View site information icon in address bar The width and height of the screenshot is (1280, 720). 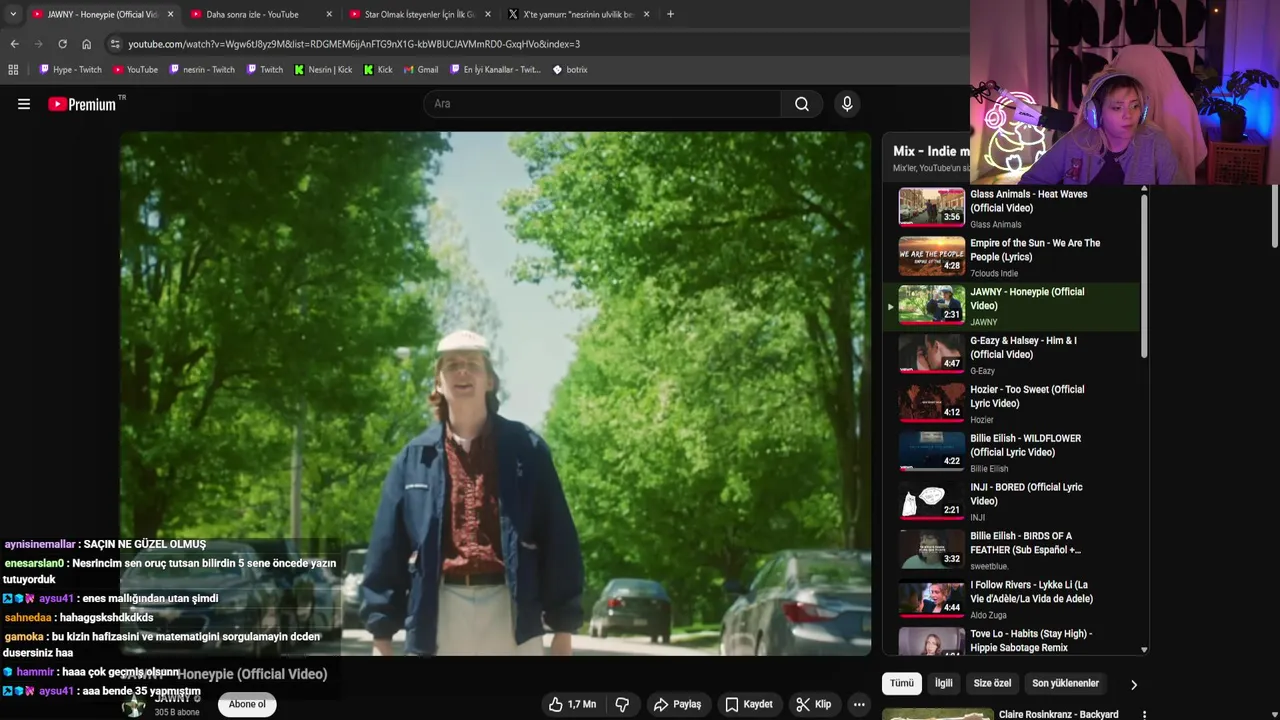115,44
